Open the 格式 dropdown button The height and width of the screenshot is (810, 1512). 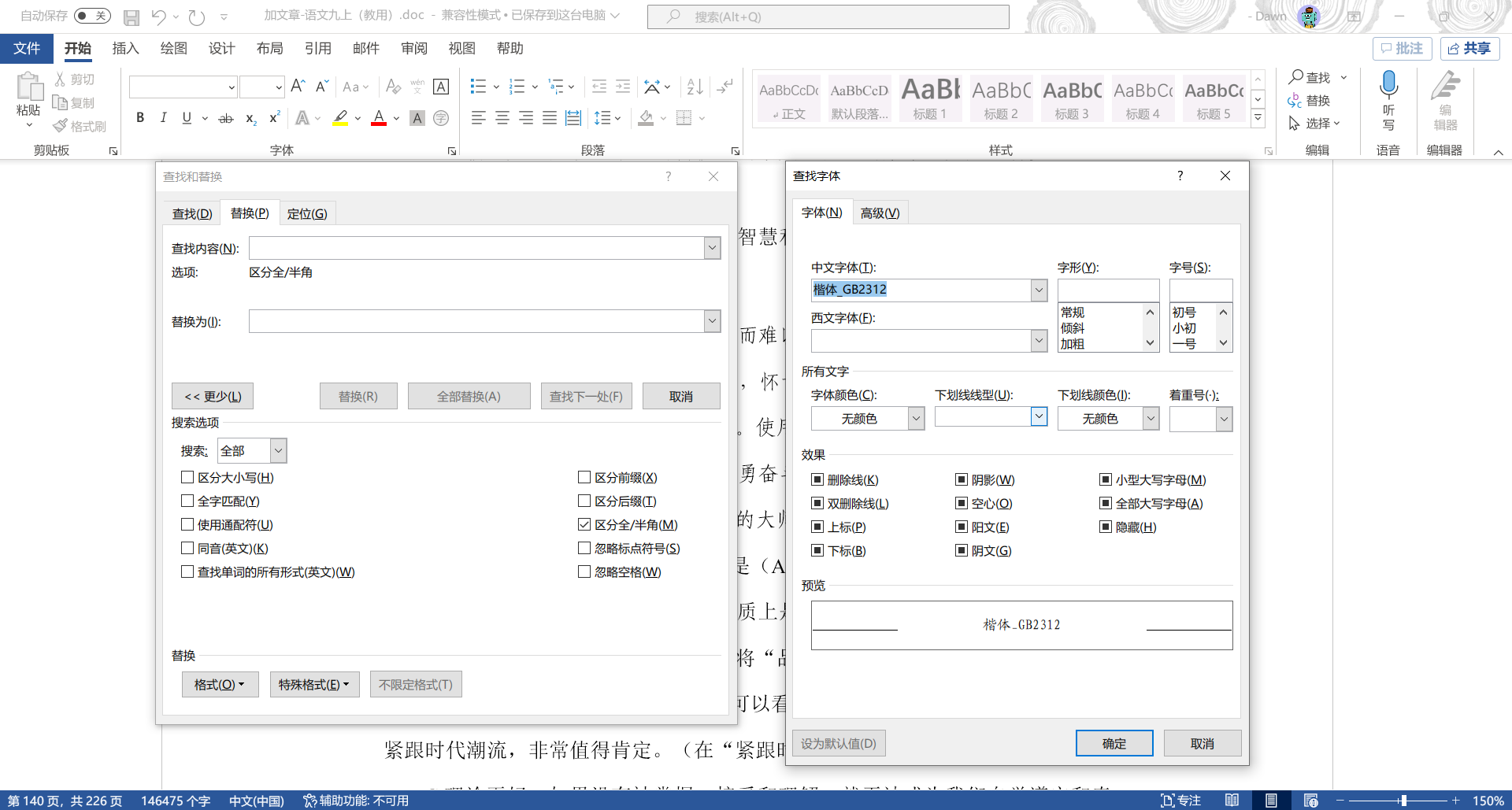220,685
